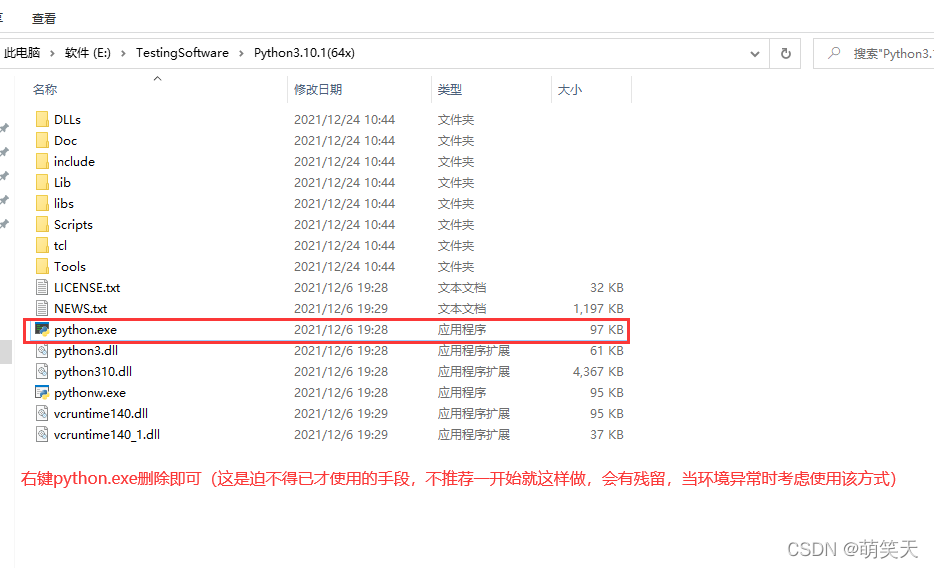Click the Lib folder name

tap(63, 182)
